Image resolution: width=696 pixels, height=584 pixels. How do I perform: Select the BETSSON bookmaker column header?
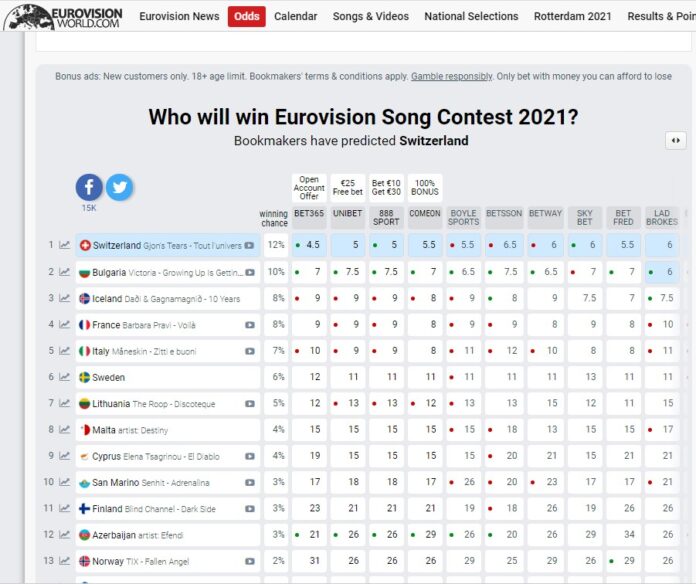[x=503, y=216]
